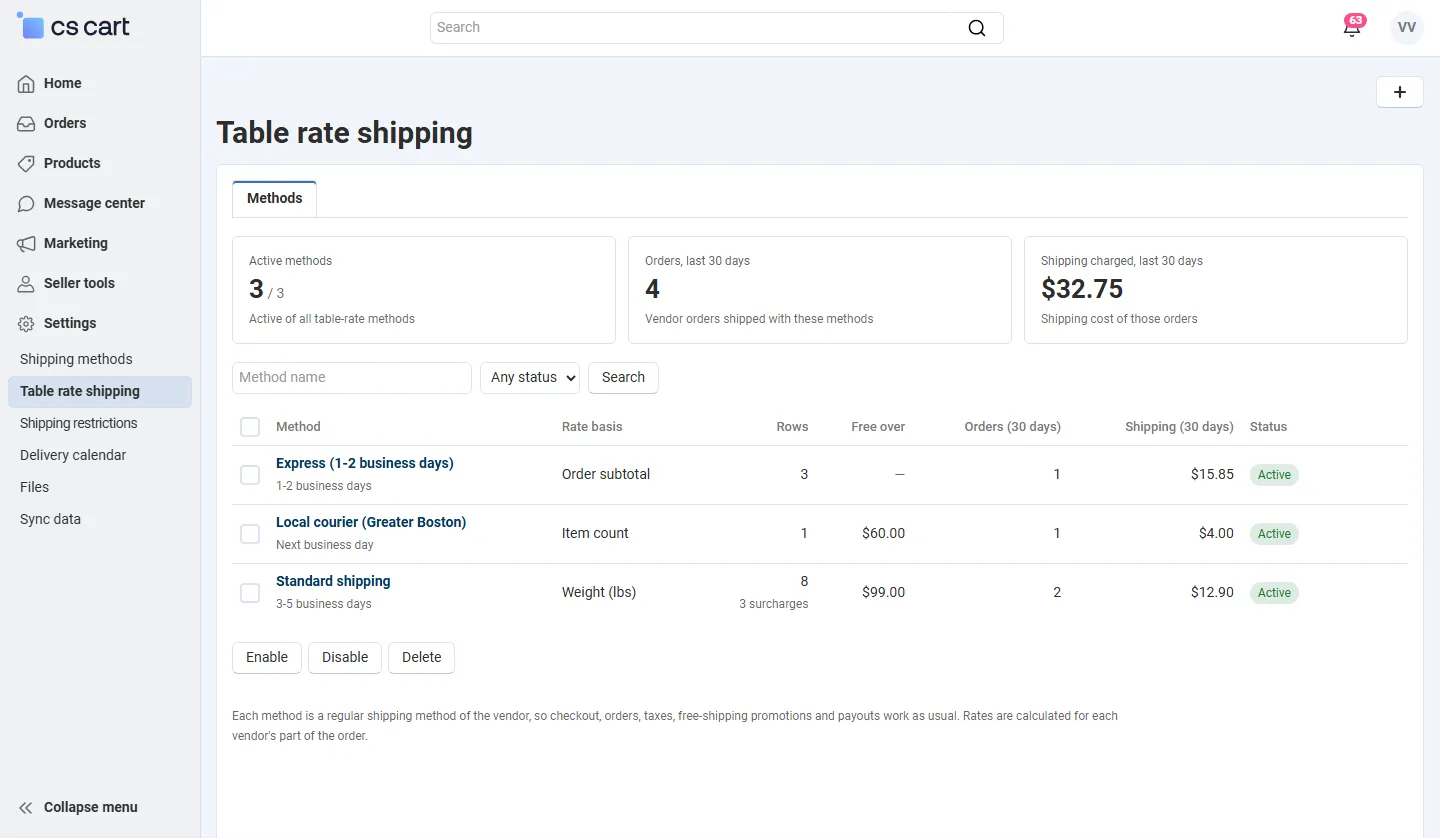Open the Local courier (Greater Boston) method link
The width and height of the screenshot is (1440, 838).
(x=371, y=523)
